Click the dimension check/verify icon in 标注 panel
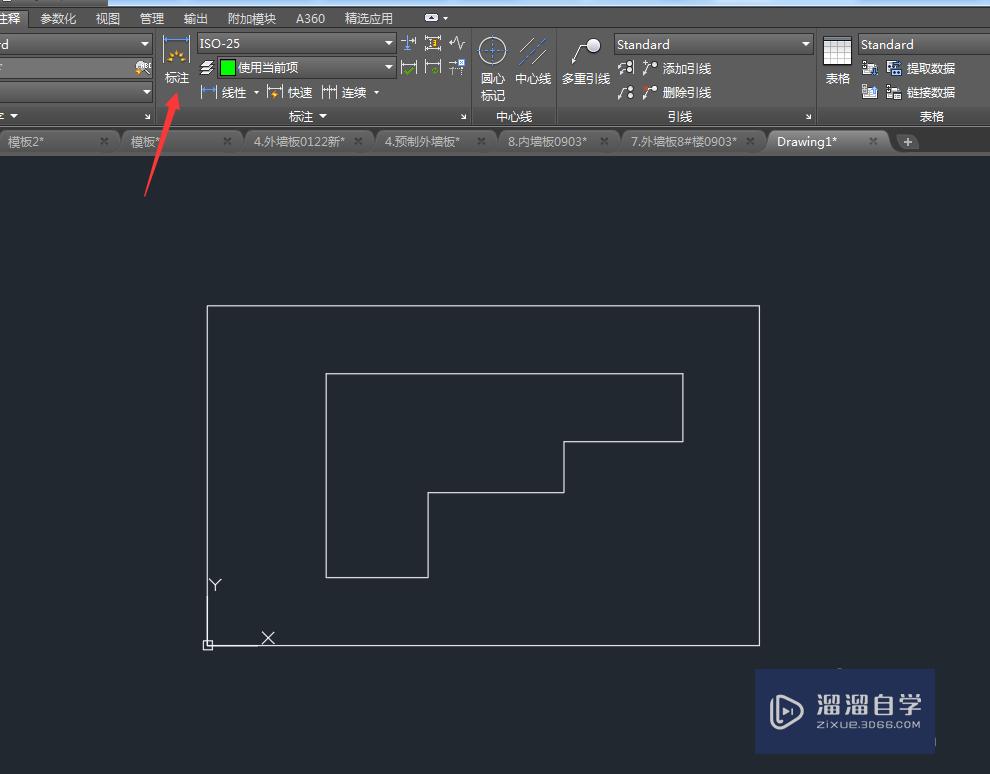 tap(409, 68)
